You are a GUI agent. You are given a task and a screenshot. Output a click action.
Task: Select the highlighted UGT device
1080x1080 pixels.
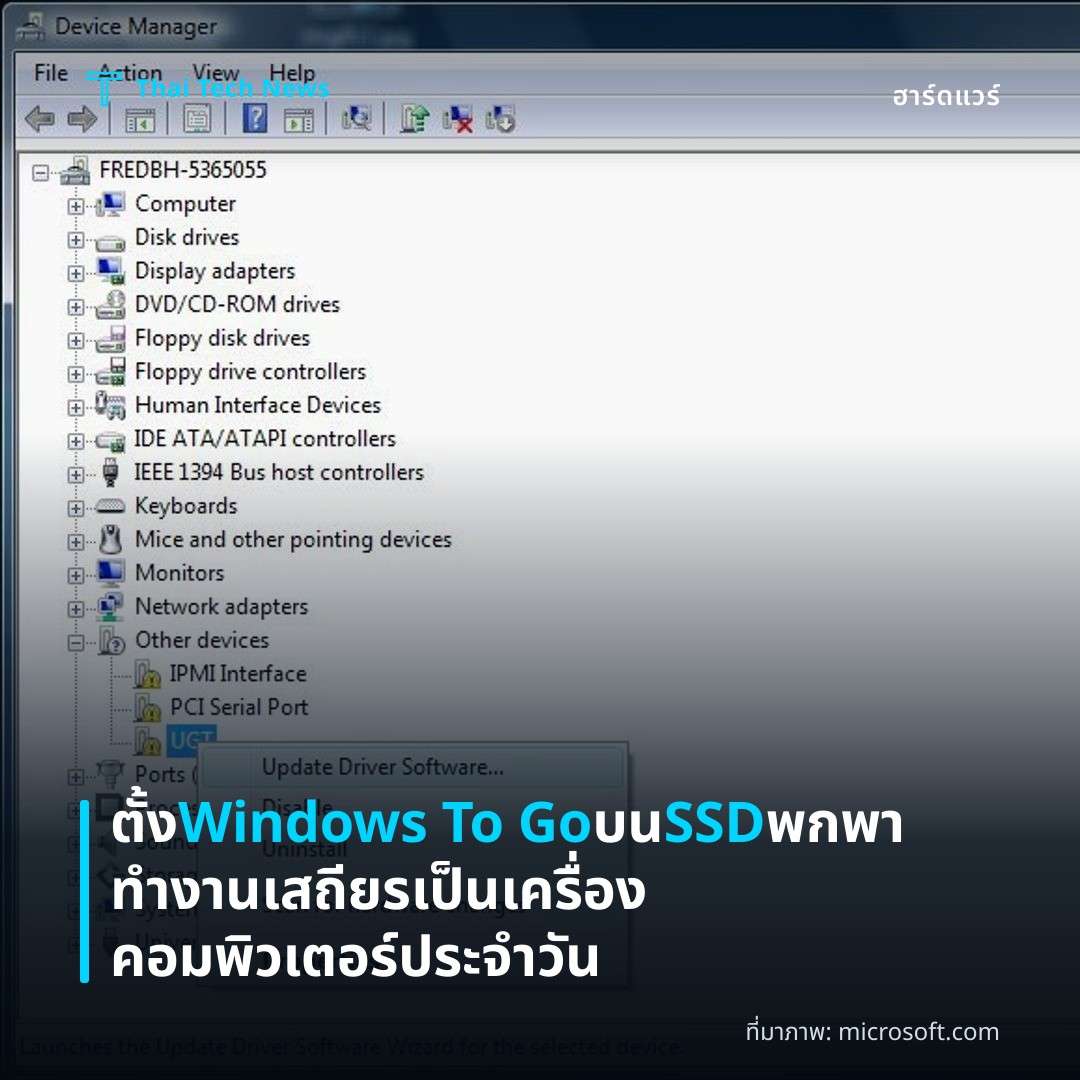[x=191, y=740]
